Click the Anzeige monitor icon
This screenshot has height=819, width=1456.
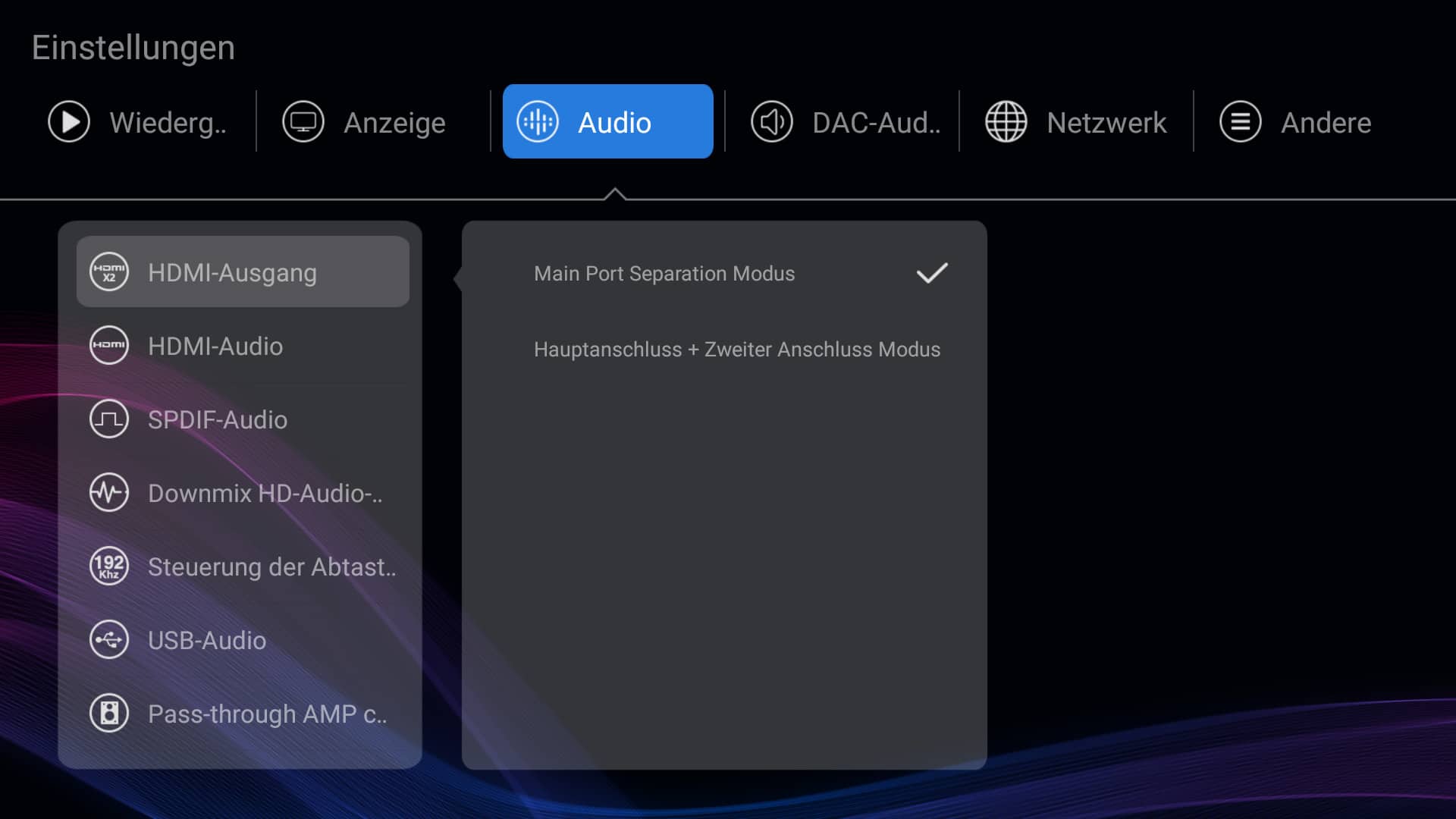coord(303,122)
